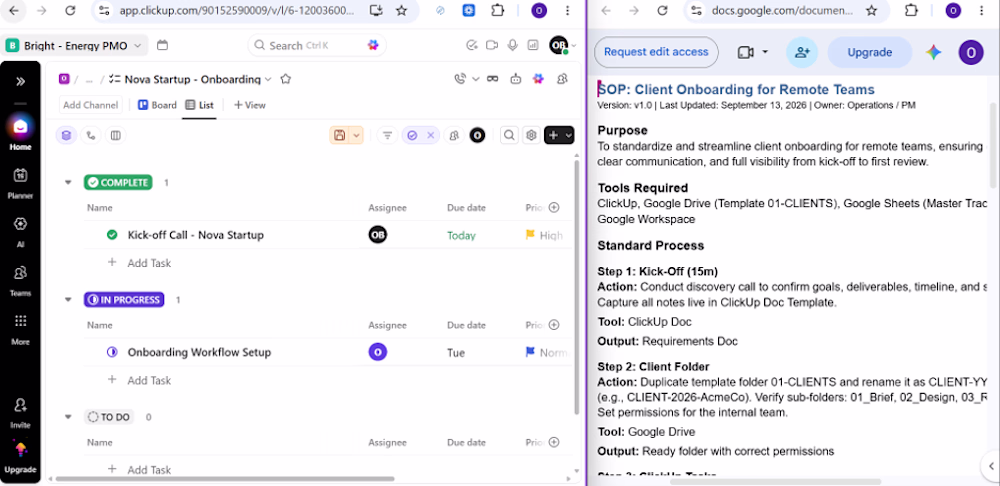1000x486 pixels.
Task: Collapse the IN PROGRESS group
Action: (68, 300)
